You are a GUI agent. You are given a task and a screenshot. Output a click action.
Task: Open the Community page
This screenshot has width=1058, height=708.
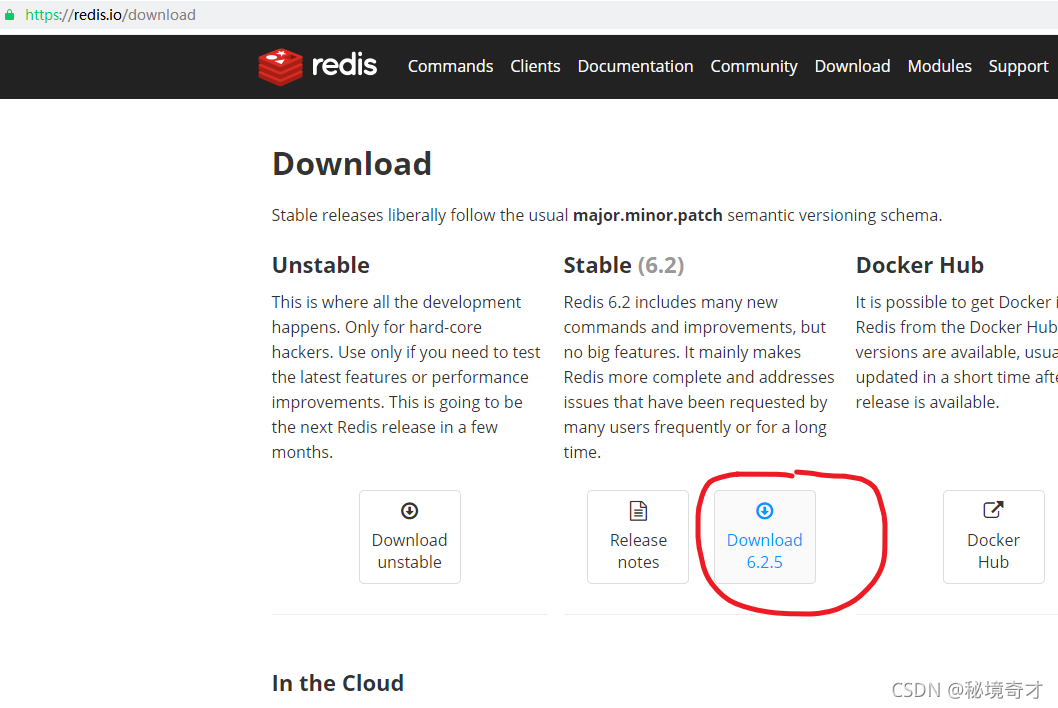tap(753, 66)
